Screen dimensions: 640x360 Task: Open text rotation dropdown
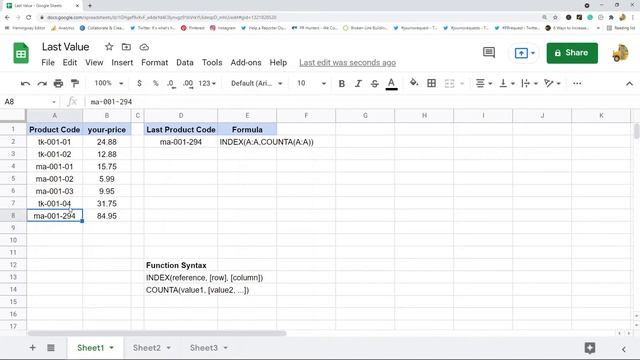pyautogui.click(x=552, y=83)
